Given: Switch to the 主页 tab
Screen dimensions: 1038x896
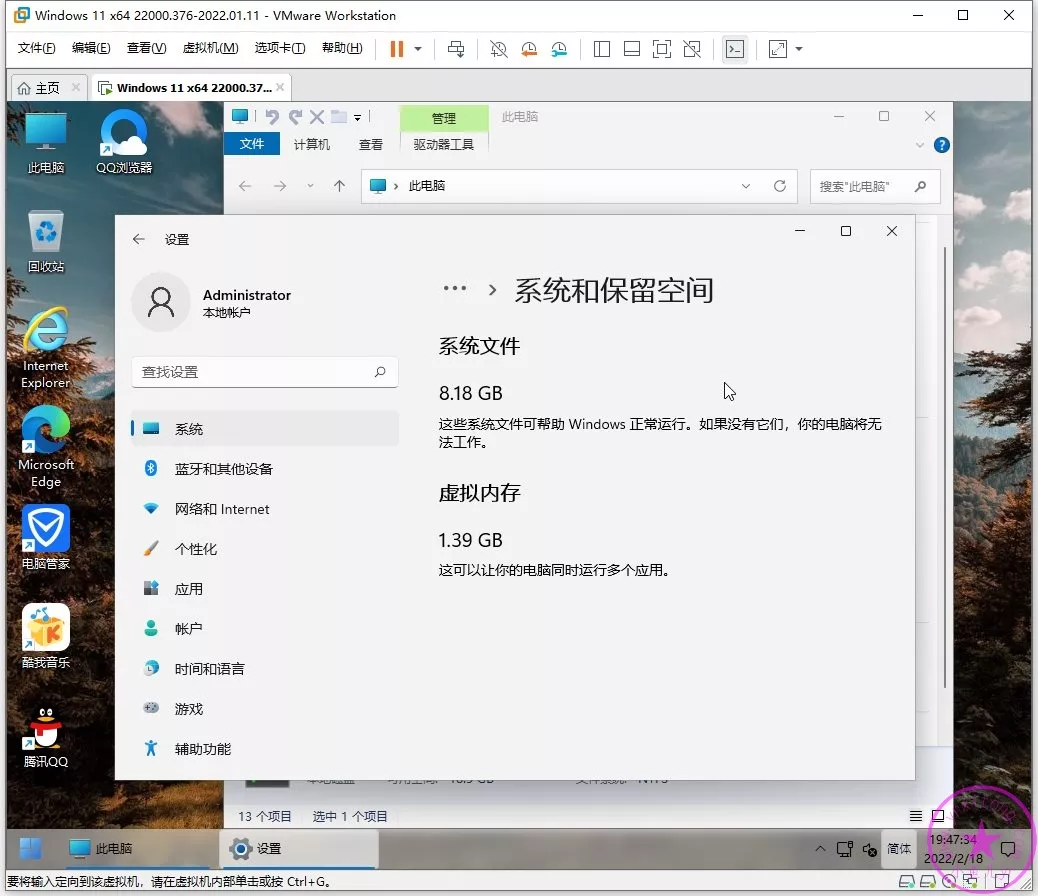Looking at the screenshot, I should pyautogui.click(x=39, y=88).
